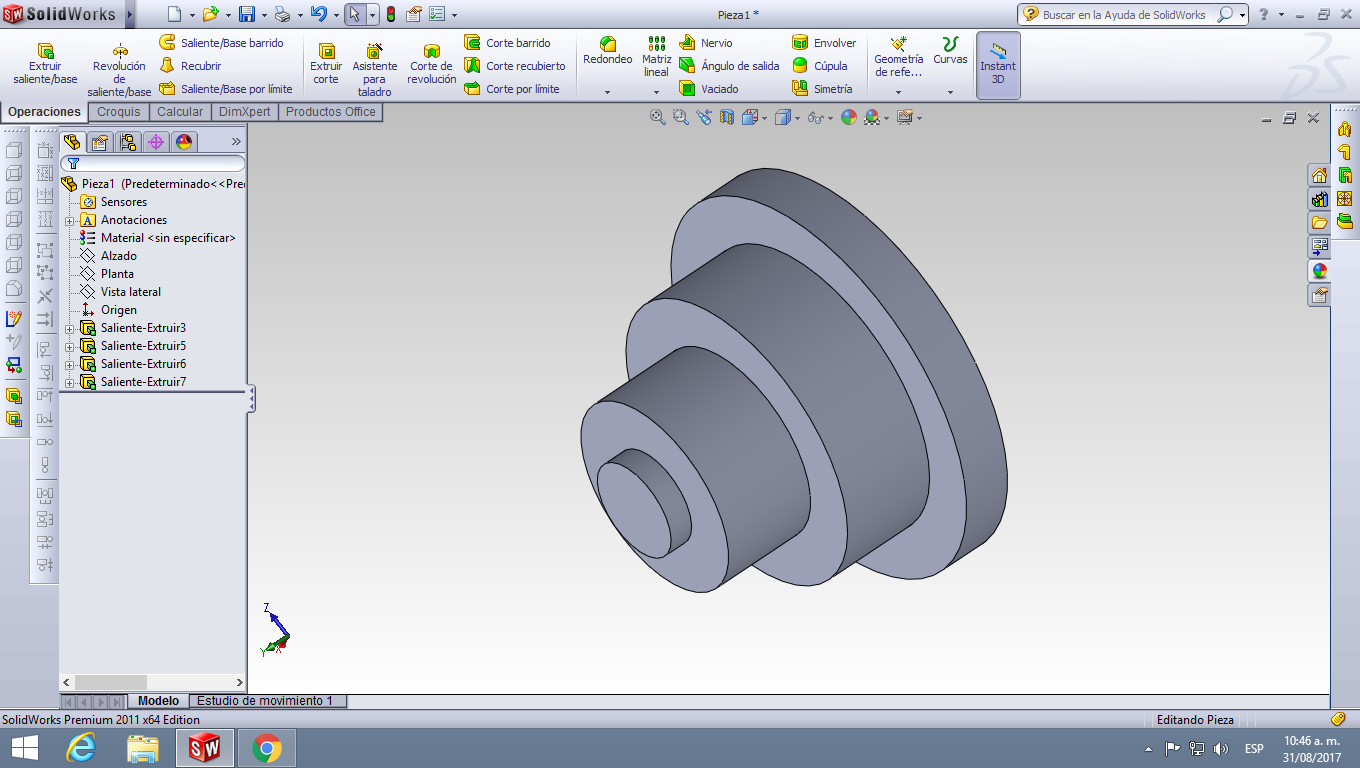Select the Corte de revolución tool
The height and width of the screenshot is (768, 1360).
point(431,64)
